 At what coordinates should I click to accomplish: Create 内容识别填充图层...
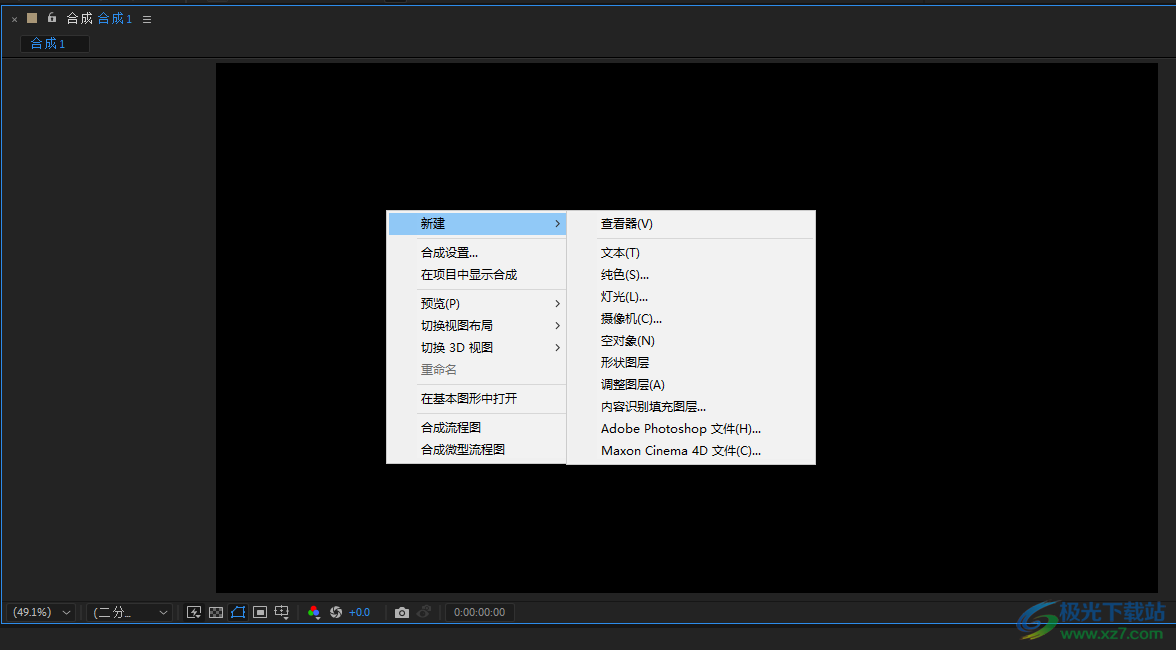[691, 406]
